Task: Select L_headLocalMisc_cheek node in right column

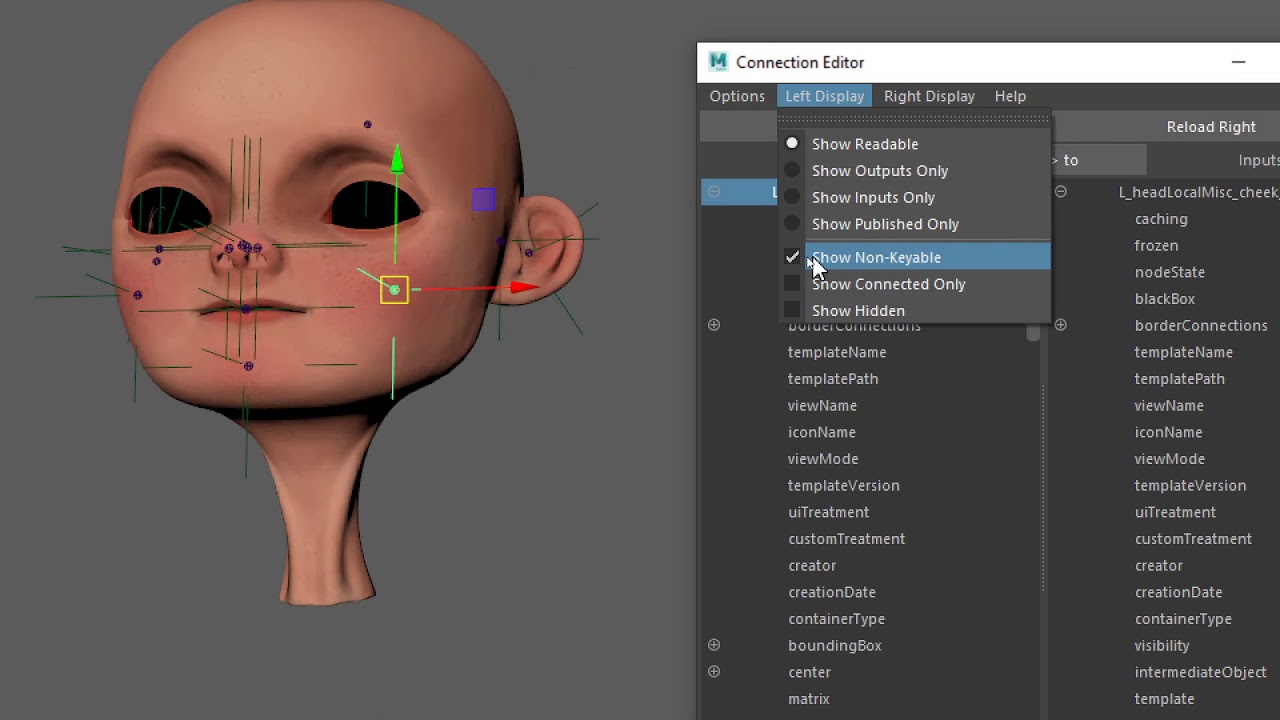Action: click(1198, 192)
